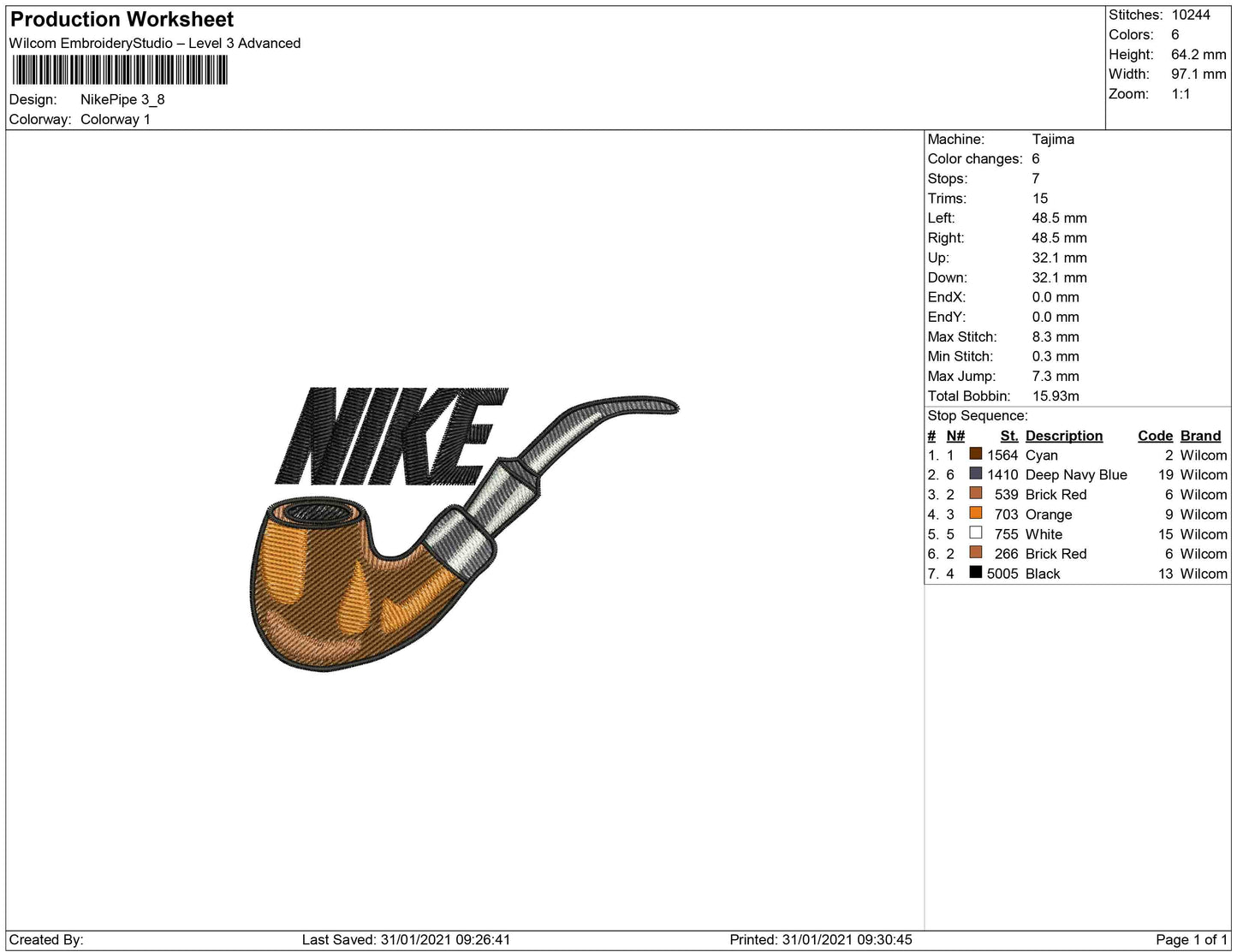Click the "Description" column header
Image resolution: width=1237 pixels, height=952 pixels.
click(1064, 436)
